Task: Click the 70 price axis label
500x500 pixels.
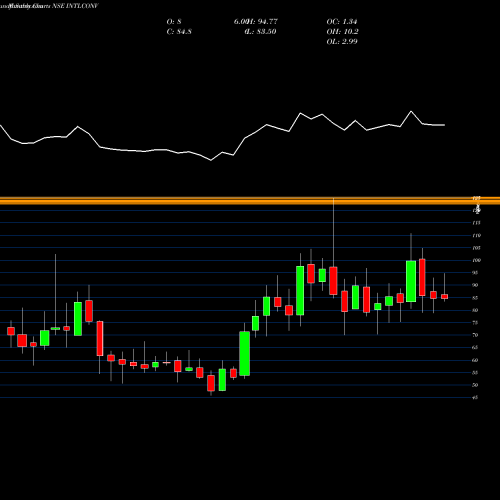Action: click(x=475, y=335)
